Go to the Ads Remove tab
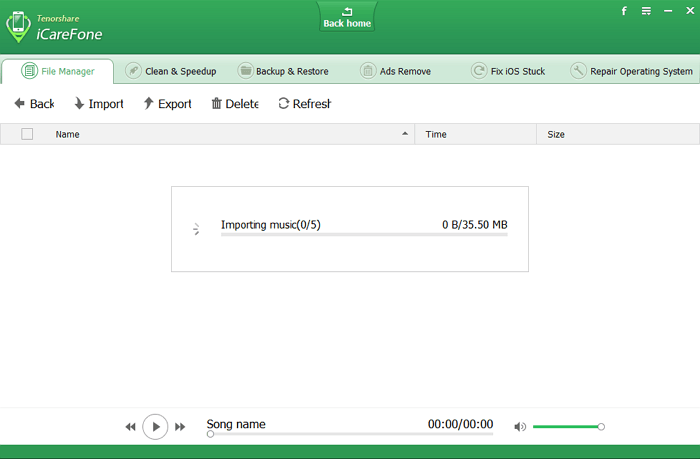Viewport: 700px width, 459px height. click(x=395, y=71)
